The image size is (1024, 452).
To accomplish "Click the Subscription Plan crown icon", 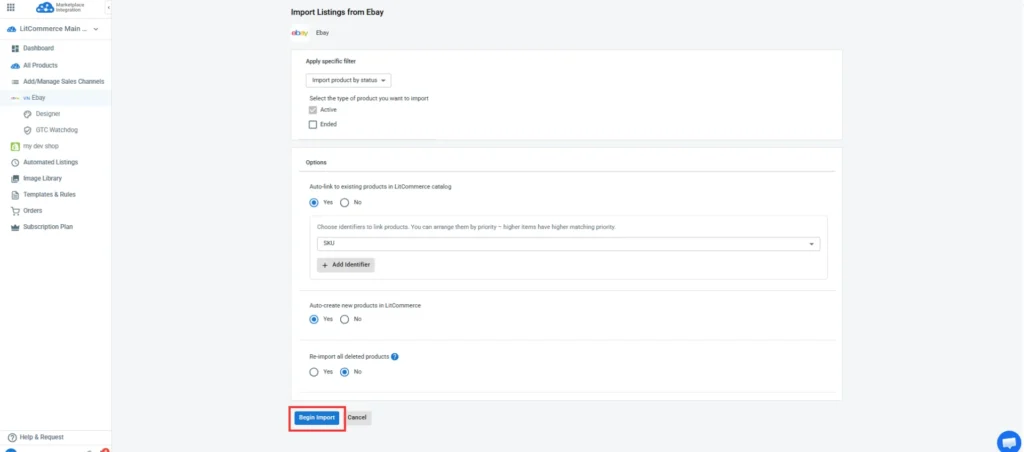I will 16,227.
